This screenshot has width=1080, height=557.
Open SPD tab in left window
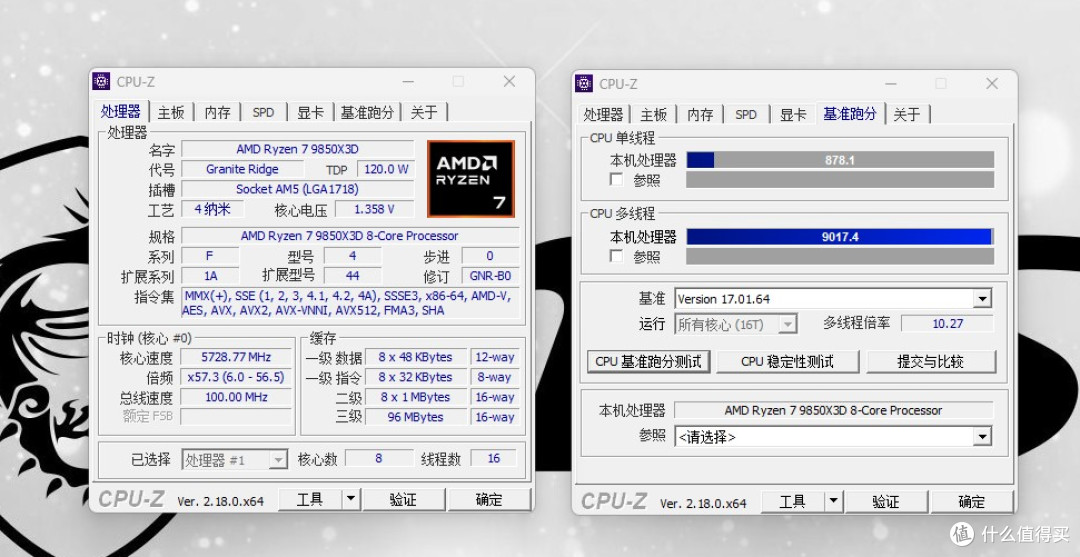click(x=263, y=112)
